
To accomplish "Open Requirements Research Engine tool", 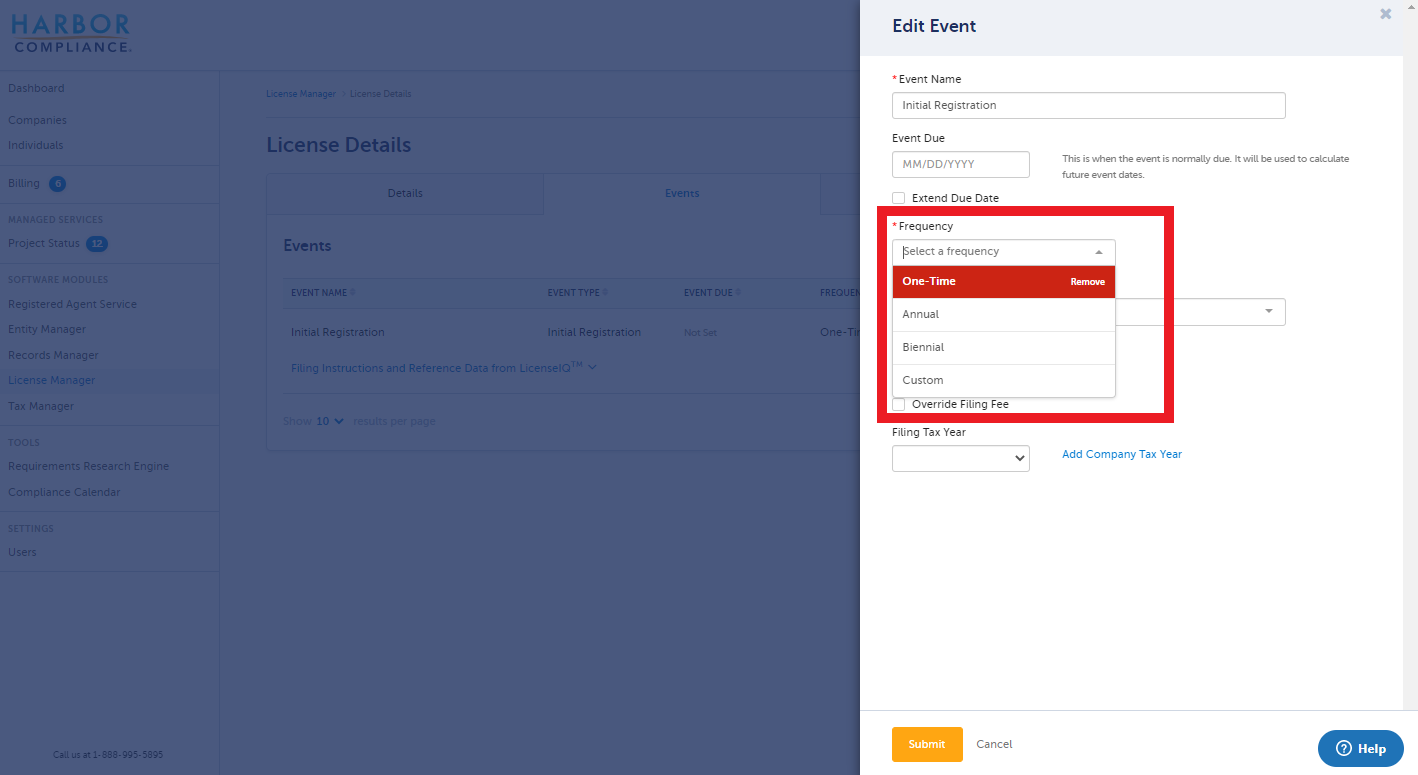I will (x=89, y=466).
